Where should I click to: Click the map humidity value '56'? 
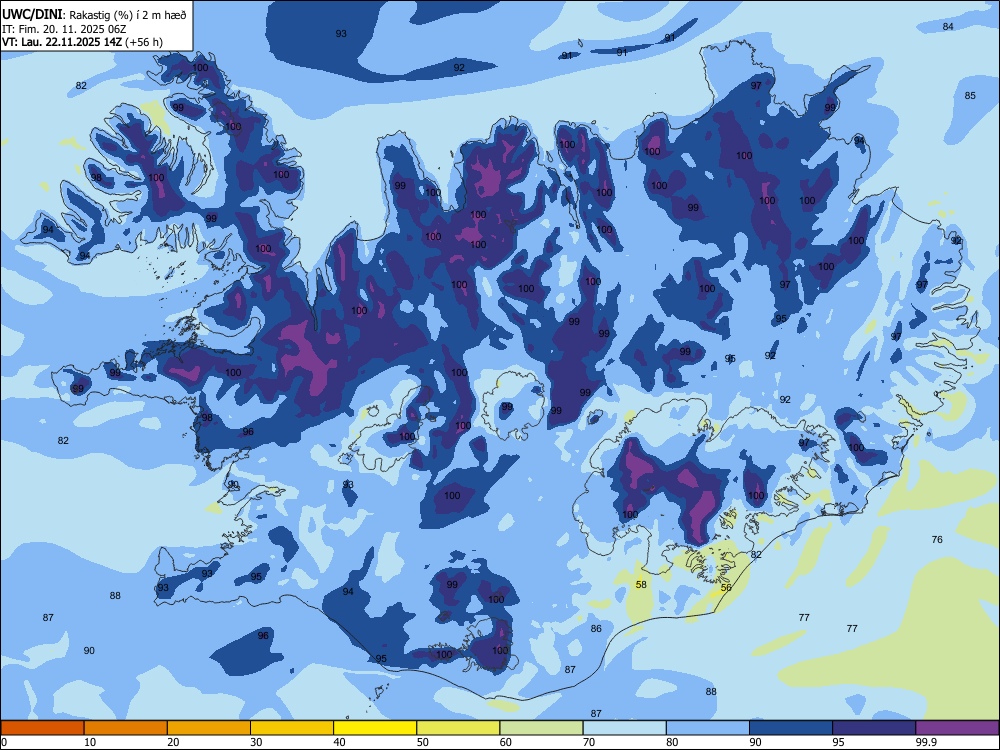click(726, 587)
